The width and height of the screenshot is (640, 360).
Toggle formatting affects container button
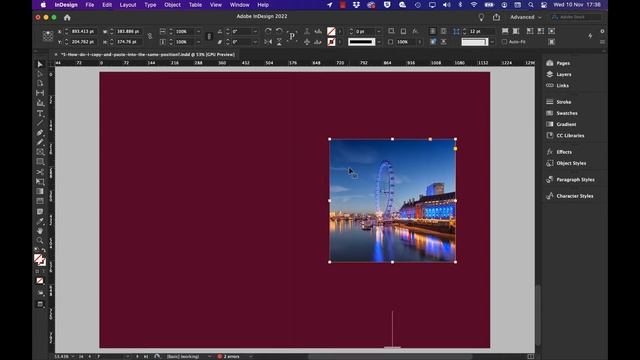pyautogui.click(x=37, y=271)
